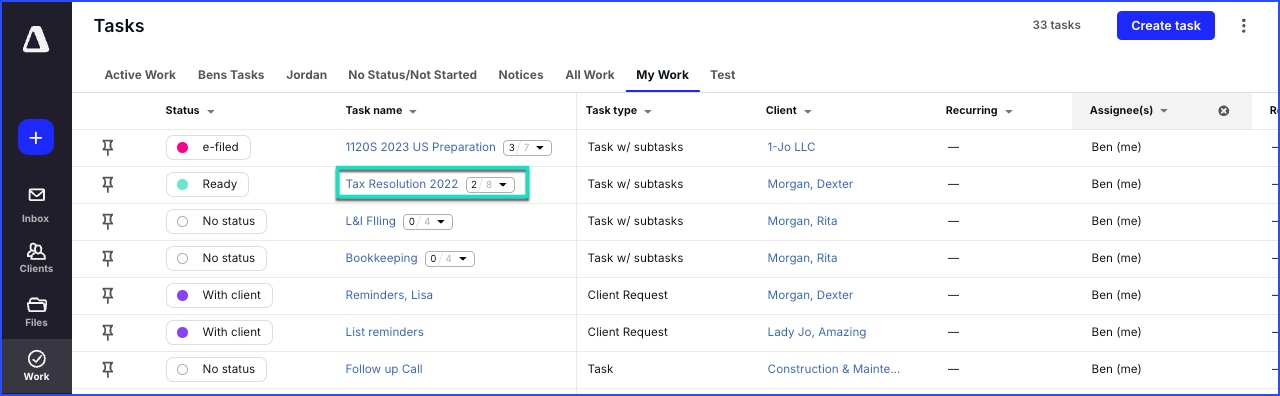Open client Morgan, Dexter on Tax Resolution row
This screenshot has height=396, width=1280.
(810, 184)
